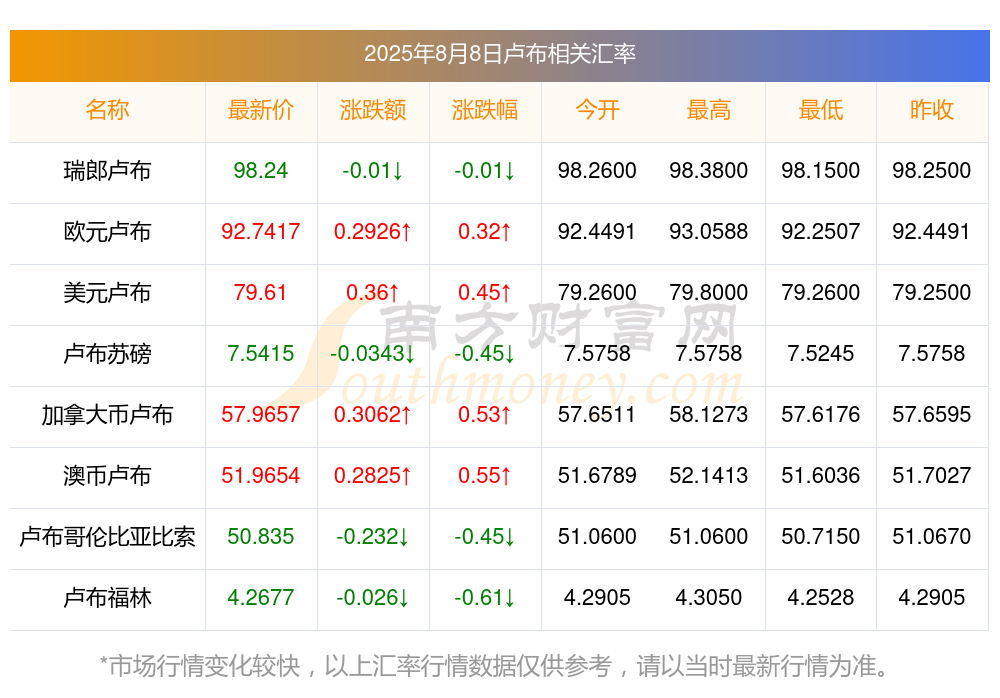
Task: Click change percent -0.61↓
Action: [485, 597]
